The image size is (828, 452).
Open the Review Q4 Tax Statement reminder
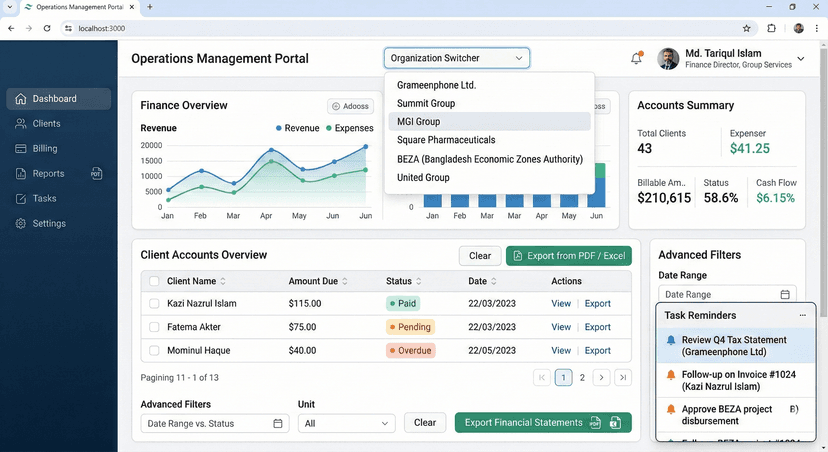736,346
